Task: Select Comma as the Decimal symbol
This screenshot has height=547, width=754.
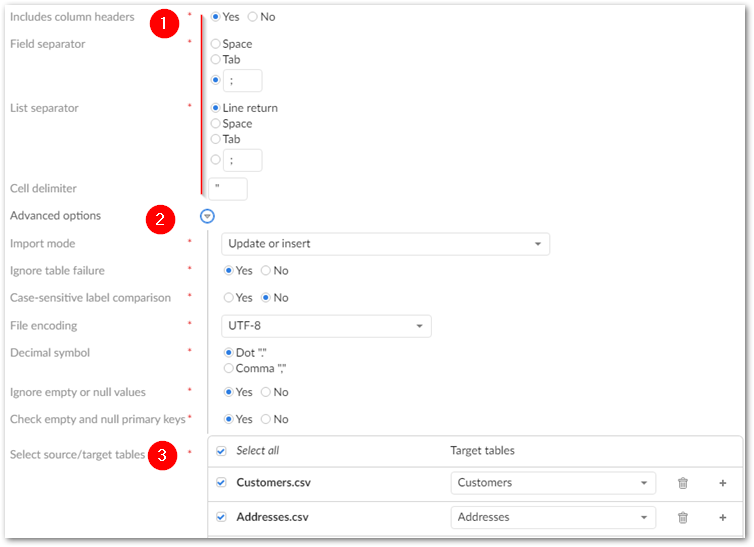Action: [x=229, y=369]
